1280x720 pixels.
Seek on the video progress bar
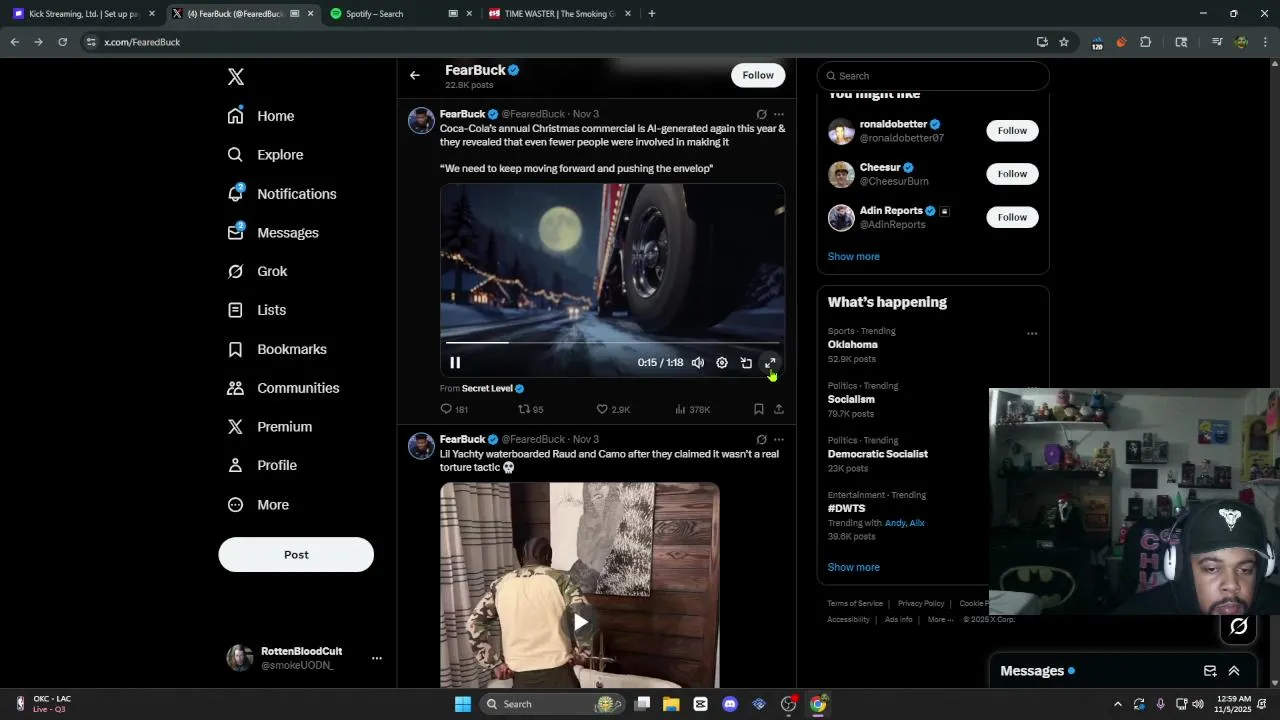tap(612, 343)
